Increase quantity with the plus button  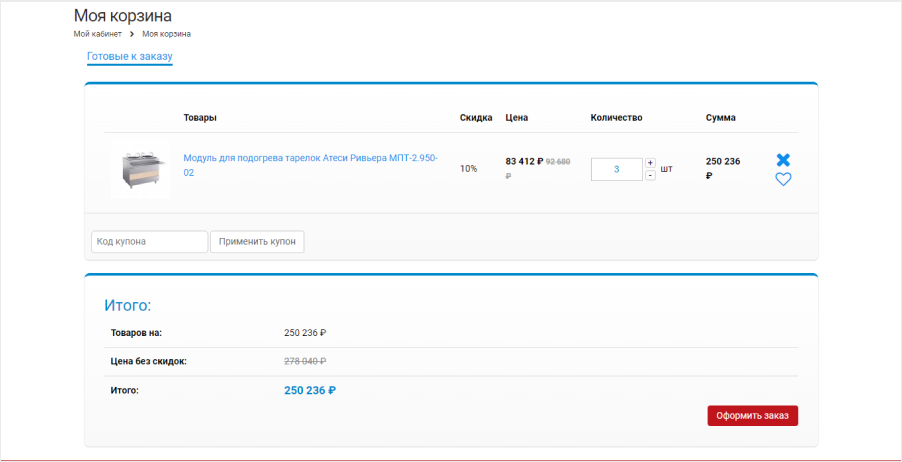tap(650, 162)
